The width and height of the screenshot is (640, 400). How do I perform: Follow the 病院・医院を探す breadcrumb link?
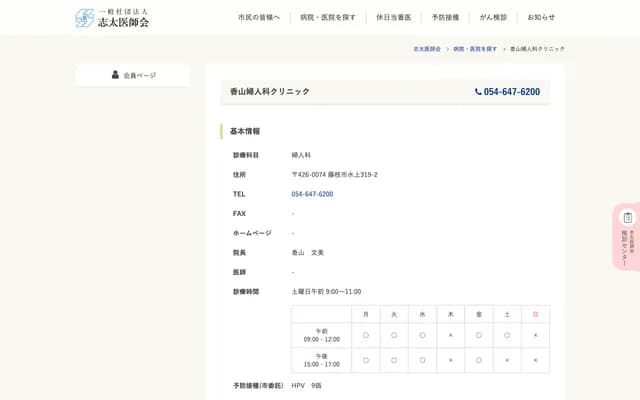[x=475, y=49]
